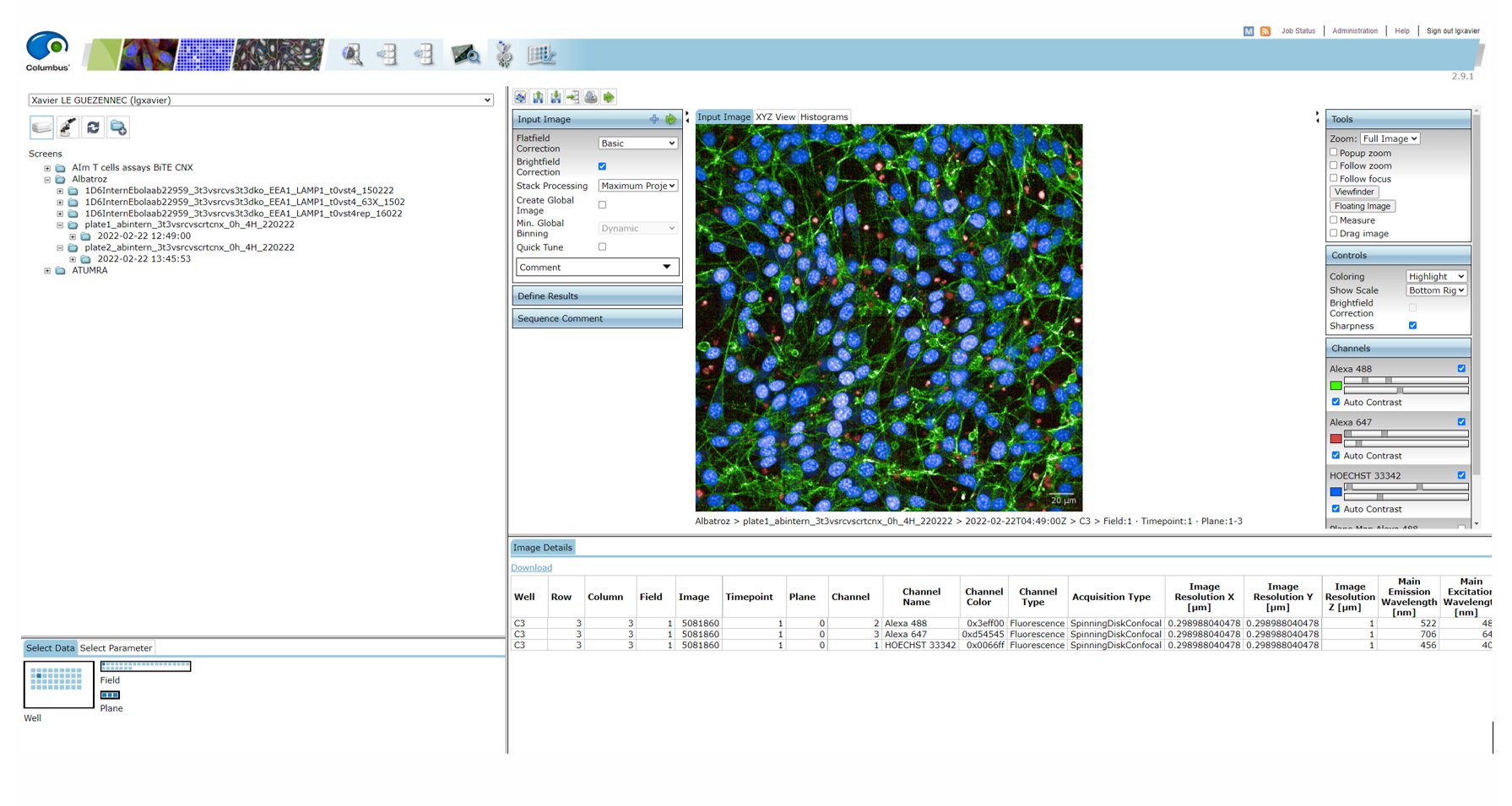Click the green left arrow icon above Input Image

pos(573,97)
